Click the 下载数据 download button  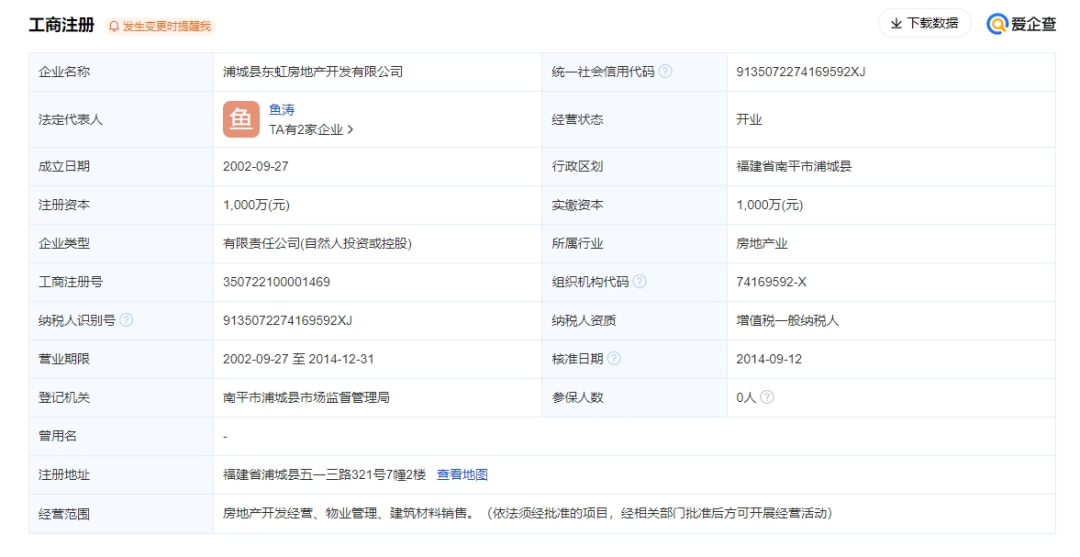click(x=924, y=23)
